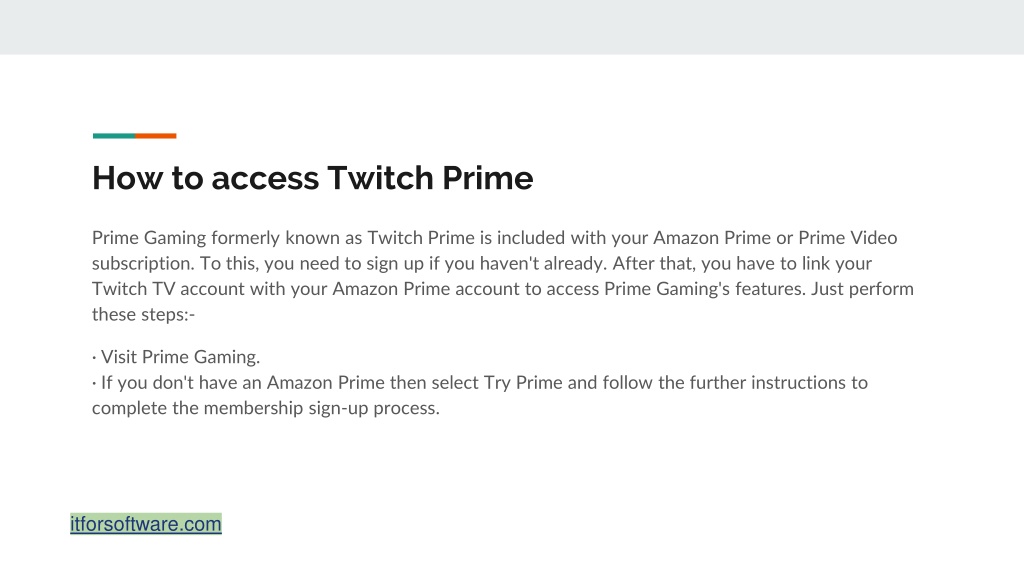Click the paragraph line starting "Prime Gaming formerly"

tap(494, 238)
